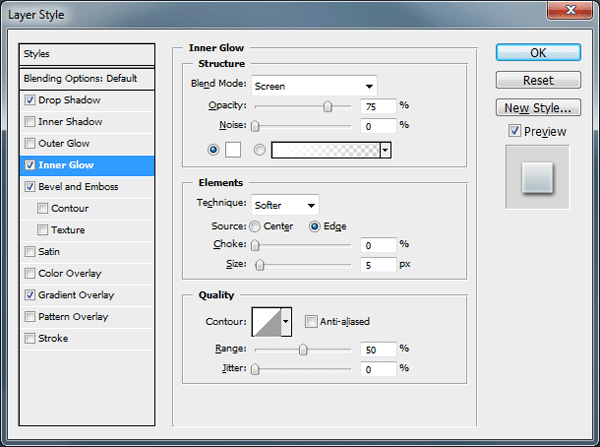Confirm with the OK button
600x447 pixels.
(538, 52)
